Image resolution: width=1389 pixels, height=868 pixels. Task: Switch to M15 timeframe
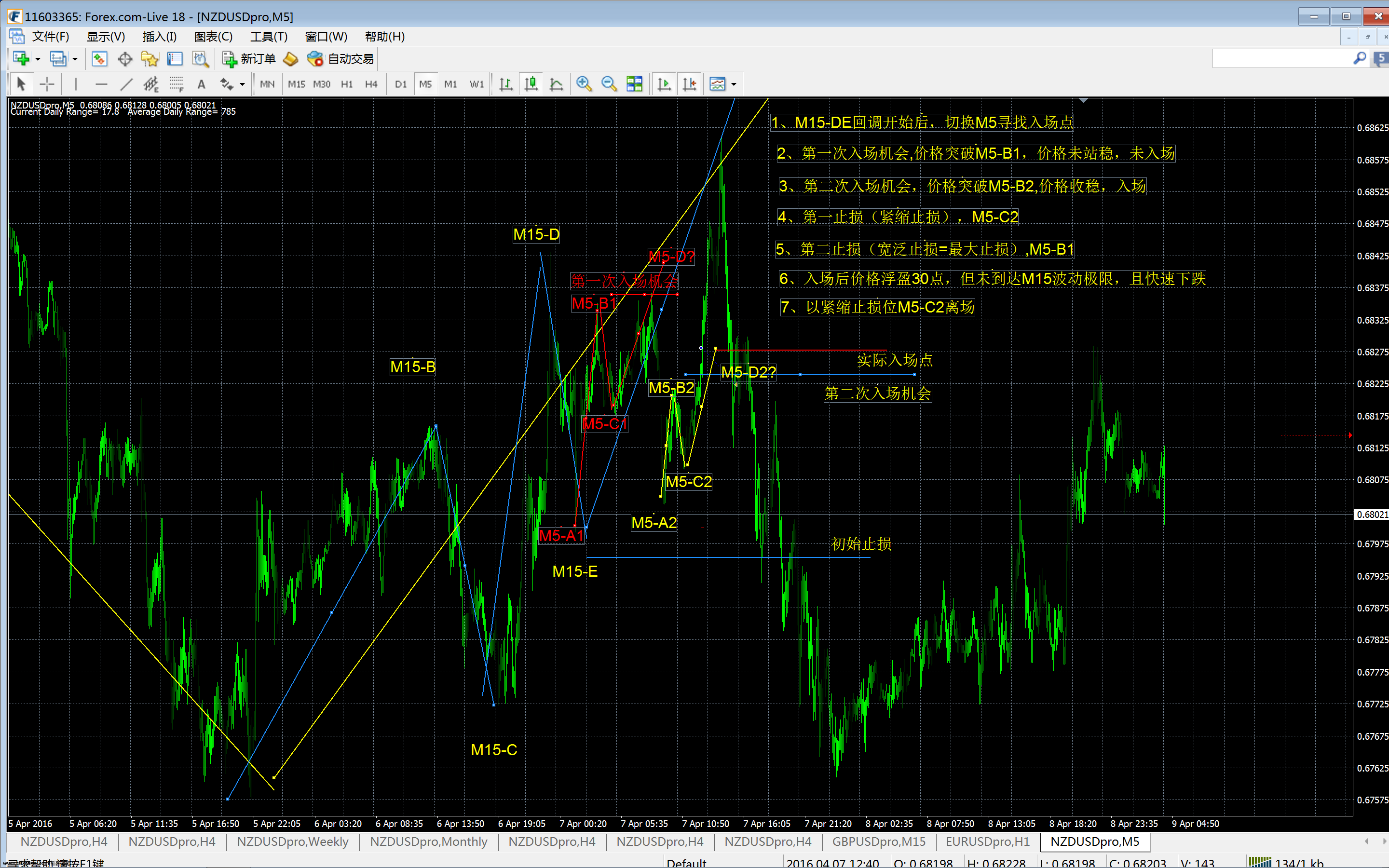(296, 84)
